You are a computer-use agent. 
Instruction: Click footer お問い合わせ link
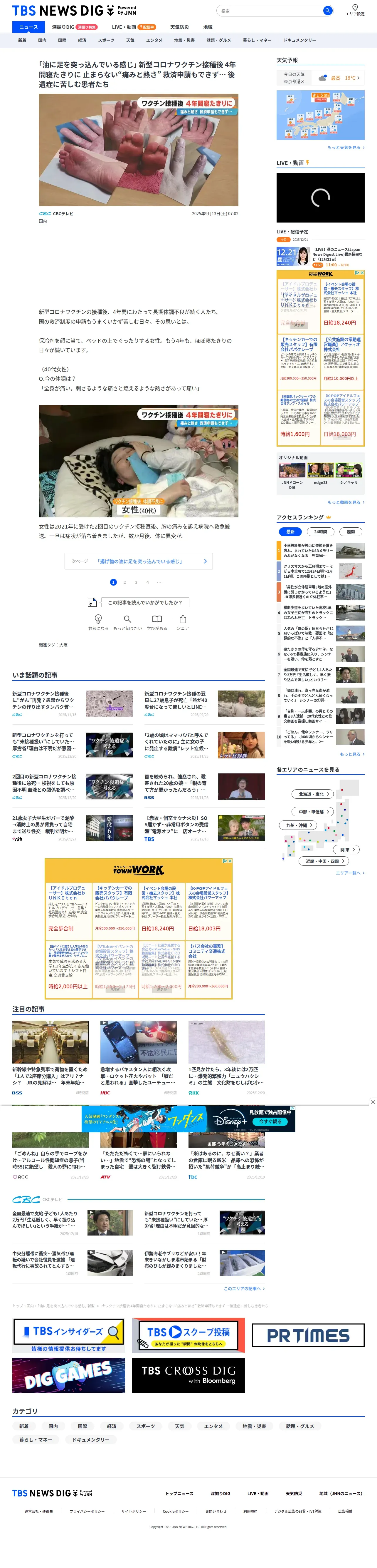(216, 1511)
